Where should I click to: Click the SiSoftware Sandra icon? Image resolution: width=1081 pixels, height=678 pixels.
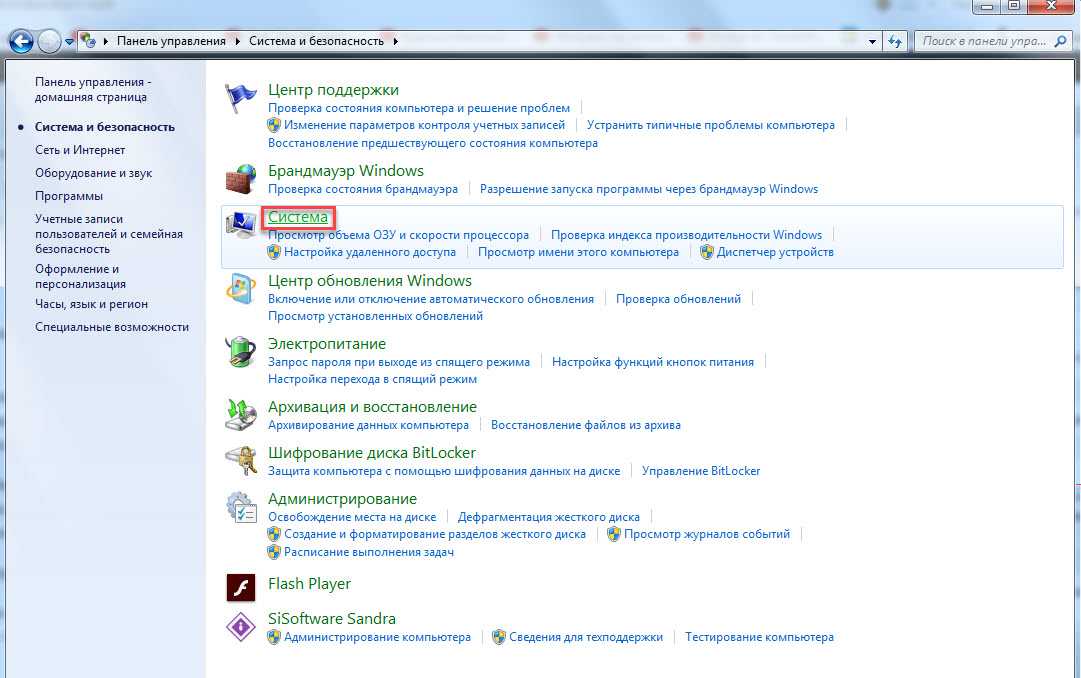(x=241, y=627)
